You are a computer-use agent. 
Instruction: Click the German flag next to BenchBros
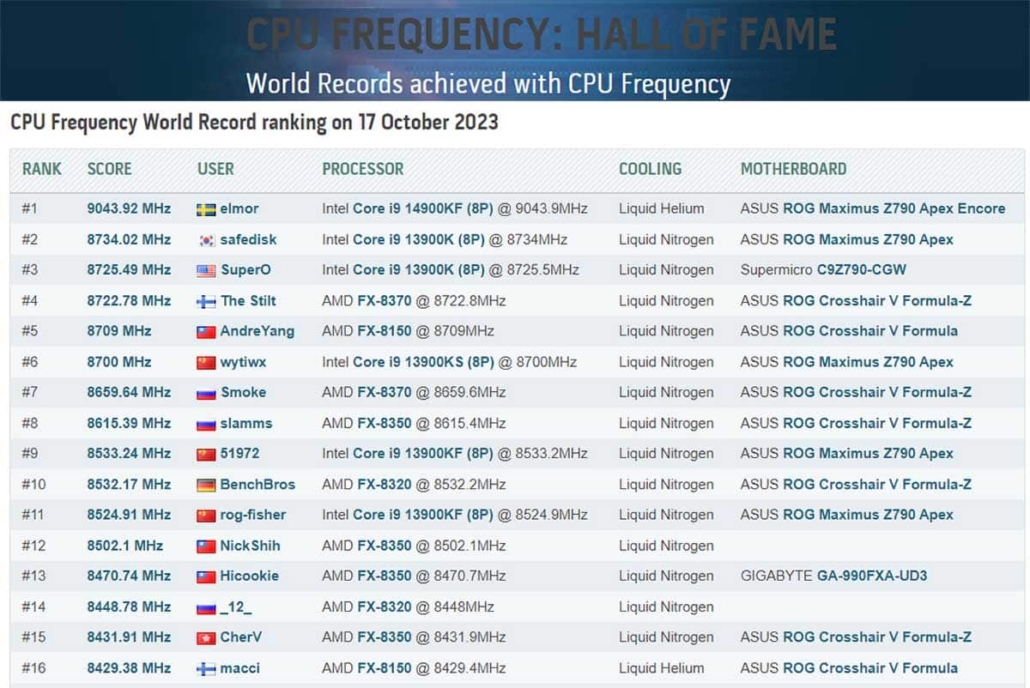pos(206,485)
